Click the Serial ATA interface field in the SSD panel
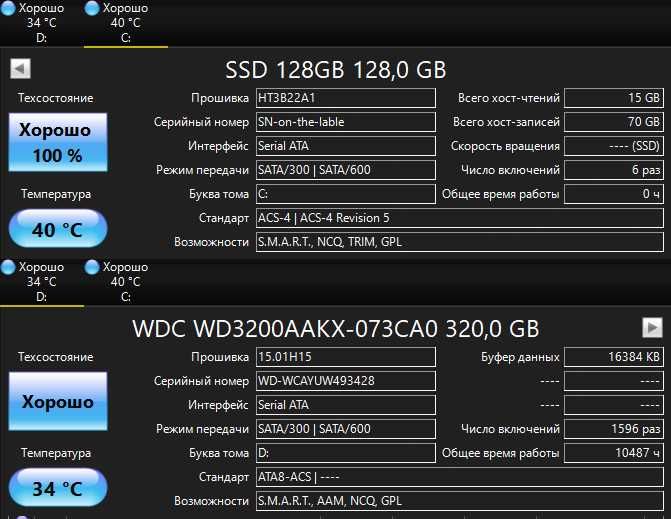 pos(346,146)
